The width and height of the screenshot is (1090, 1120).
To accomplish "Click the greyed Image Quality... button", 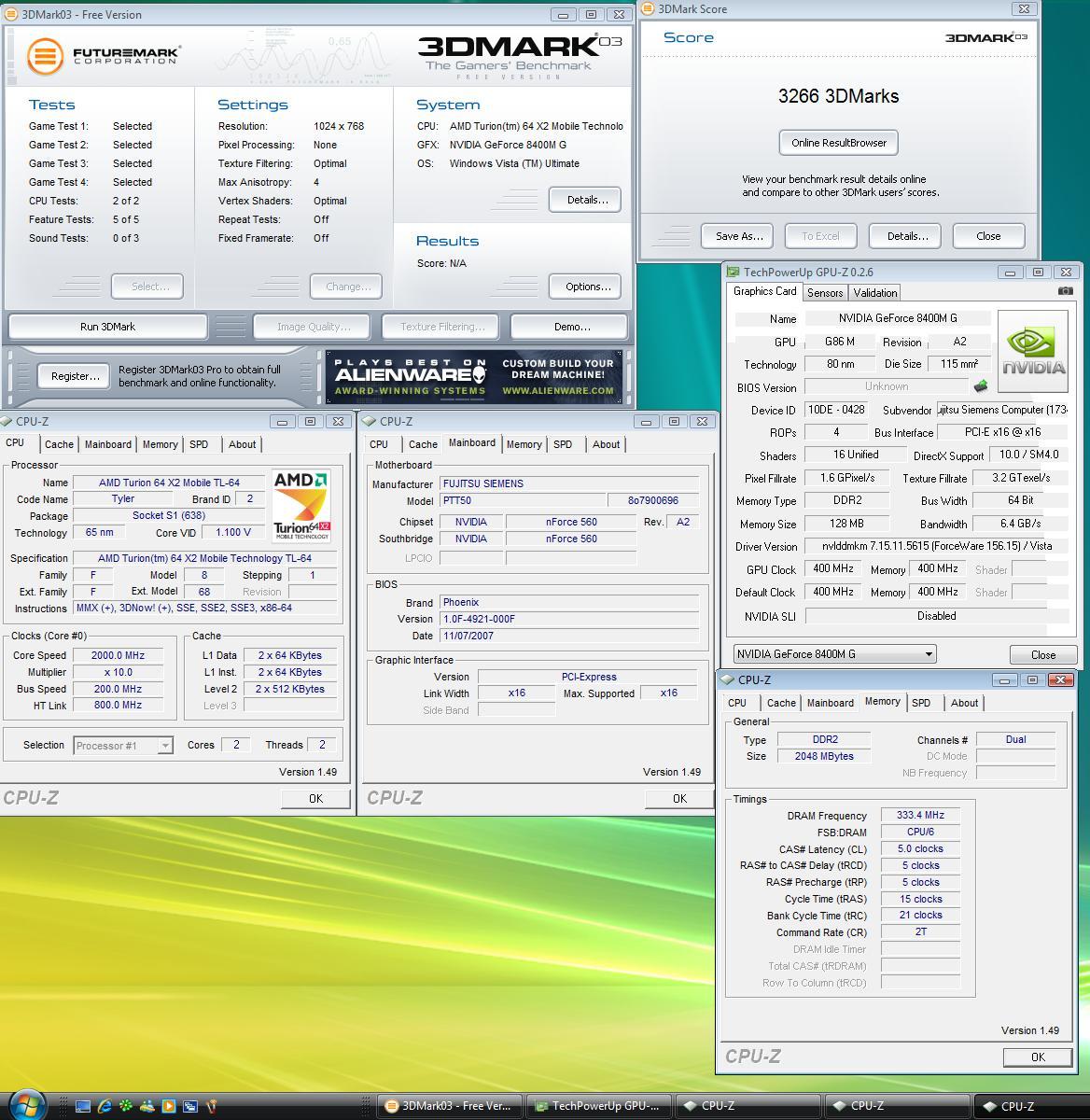I will pos(314,327).
